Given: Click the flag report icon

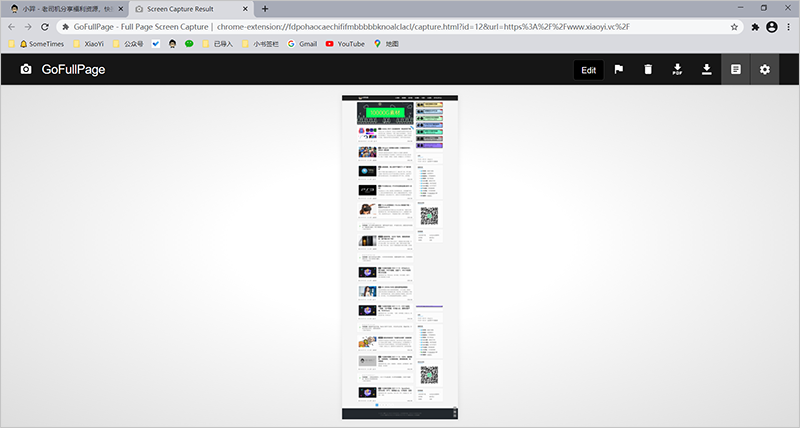Looking at the screenshot, I should point(618,69).
